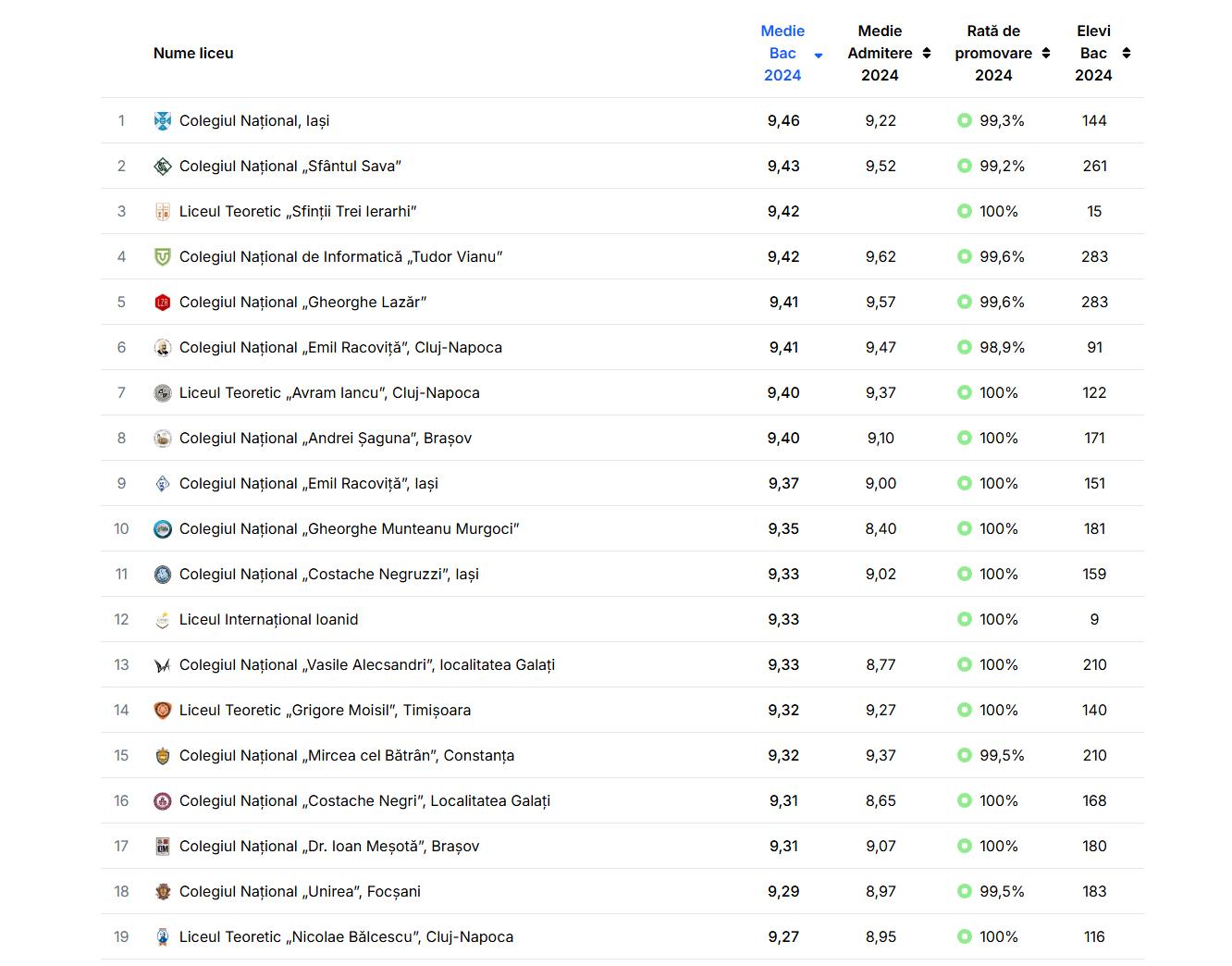
Task: Click the Mircea cel Bătrân school emblem
Action: (x=163, y=756)
